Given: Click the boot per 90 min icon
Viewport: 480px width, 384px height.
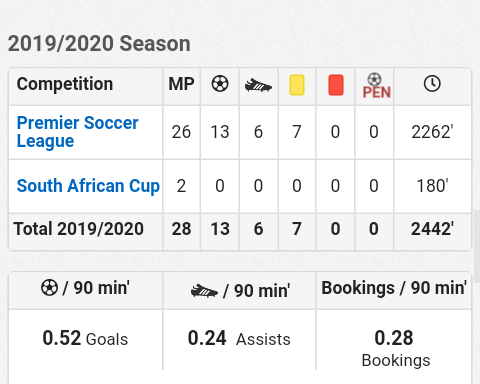Looking at the screenshot, I should click(x=204, y=291).
